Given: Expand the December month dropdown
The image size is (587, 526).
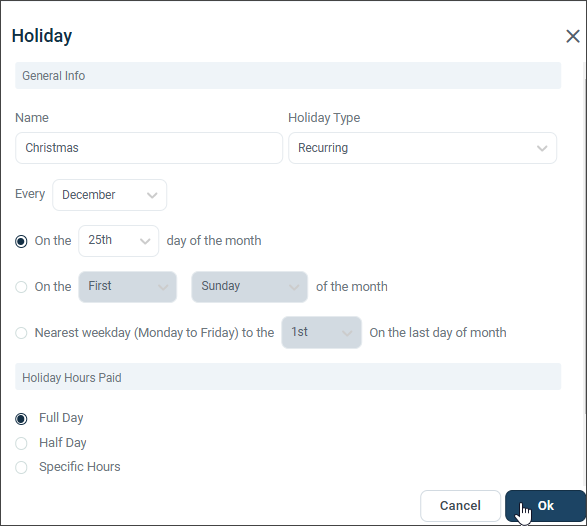Looking at the screenshot, I should pos(109,195).
